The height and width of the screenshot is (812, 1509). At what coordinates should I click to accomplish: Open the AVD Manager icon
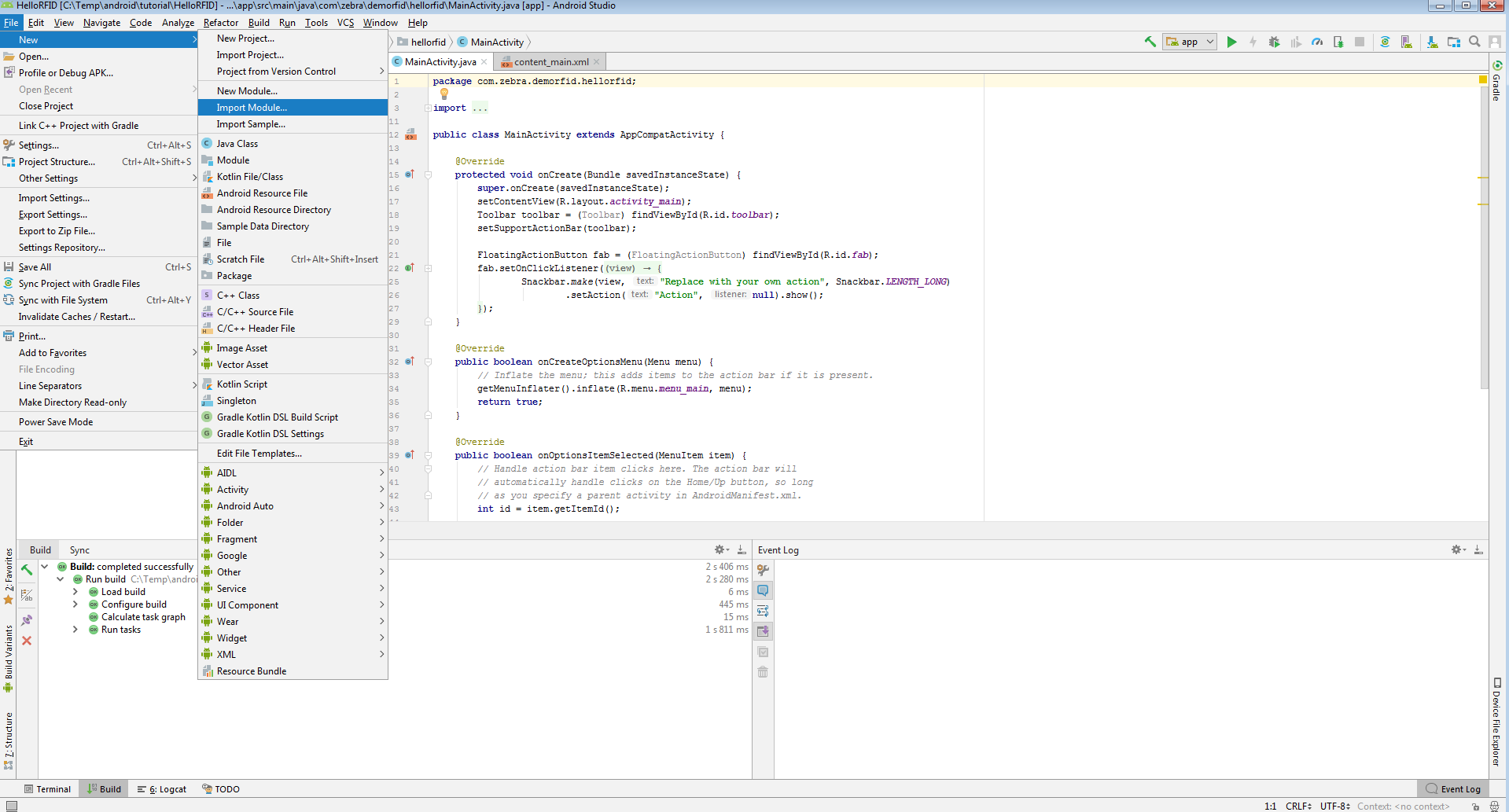point(1406,42)
